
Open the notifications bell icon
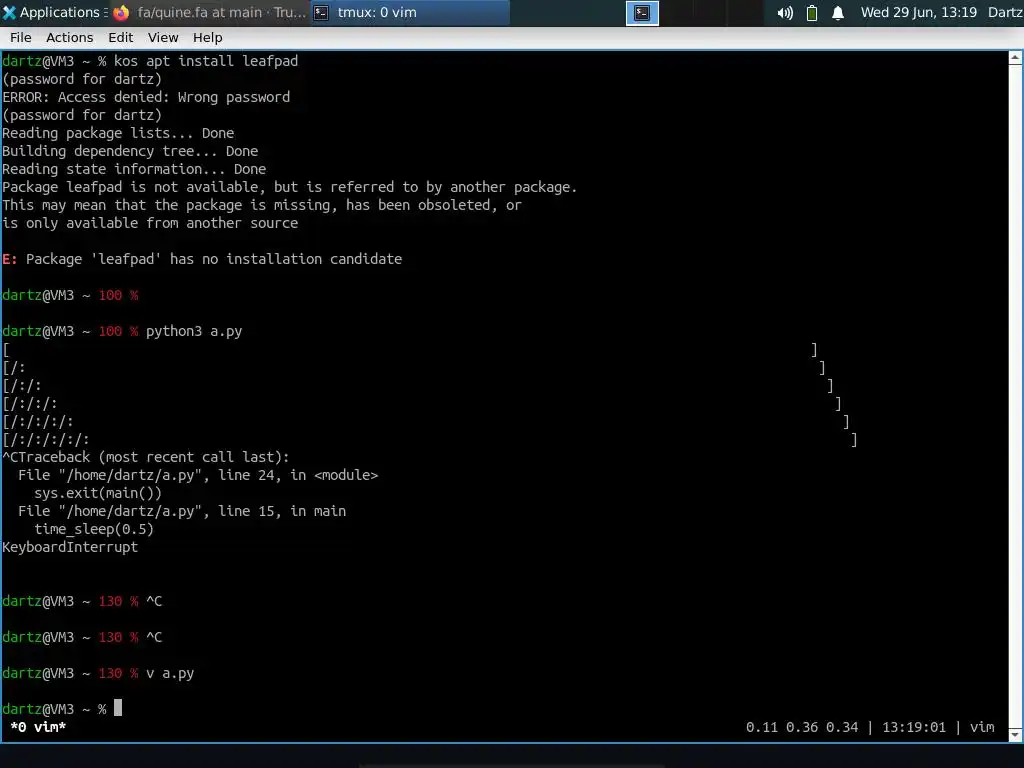pyautogui.click(x=838, y=13)
